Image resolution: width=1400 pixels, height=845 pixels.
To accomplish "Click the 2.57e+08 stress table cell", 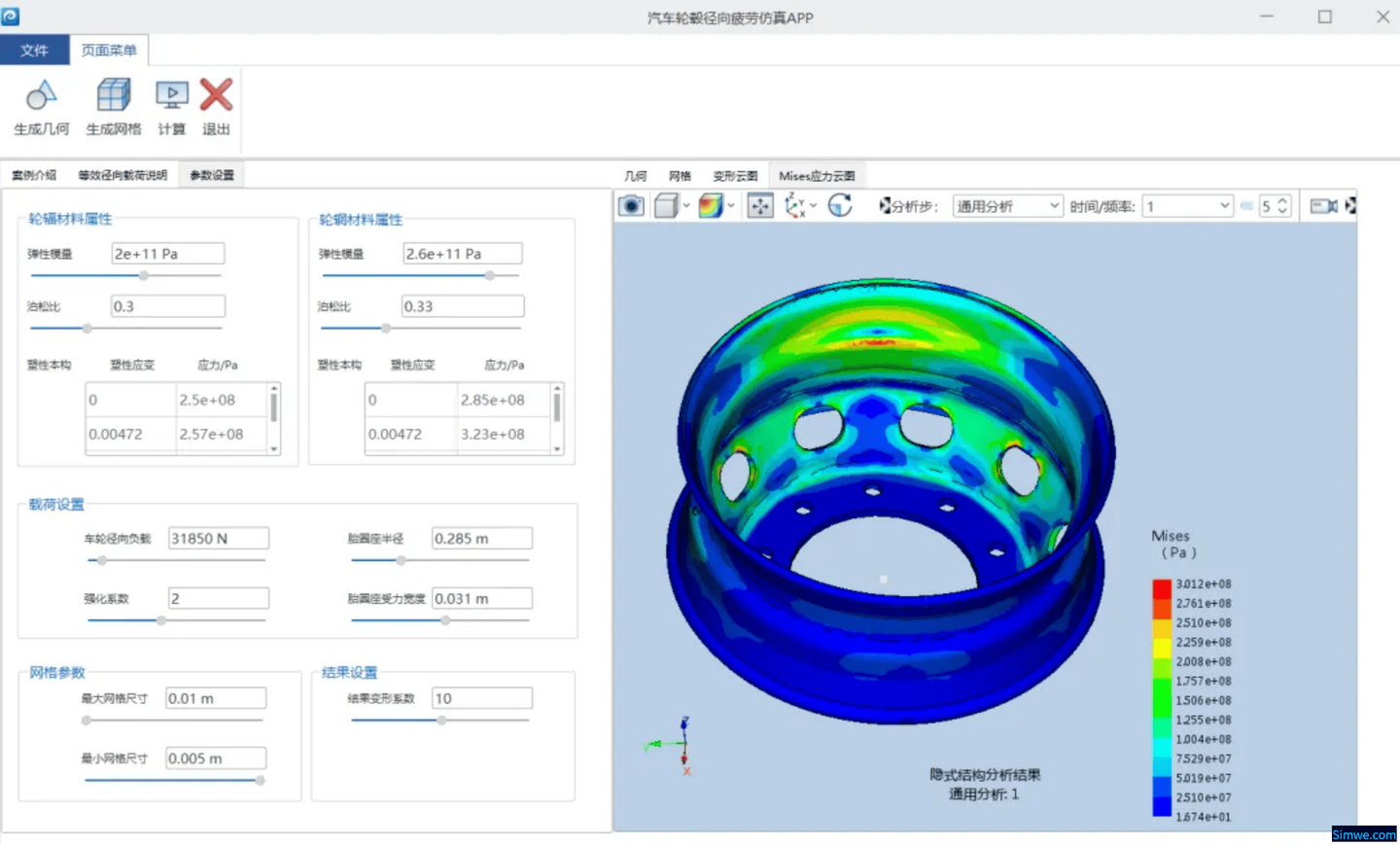I will coord(221,434).
